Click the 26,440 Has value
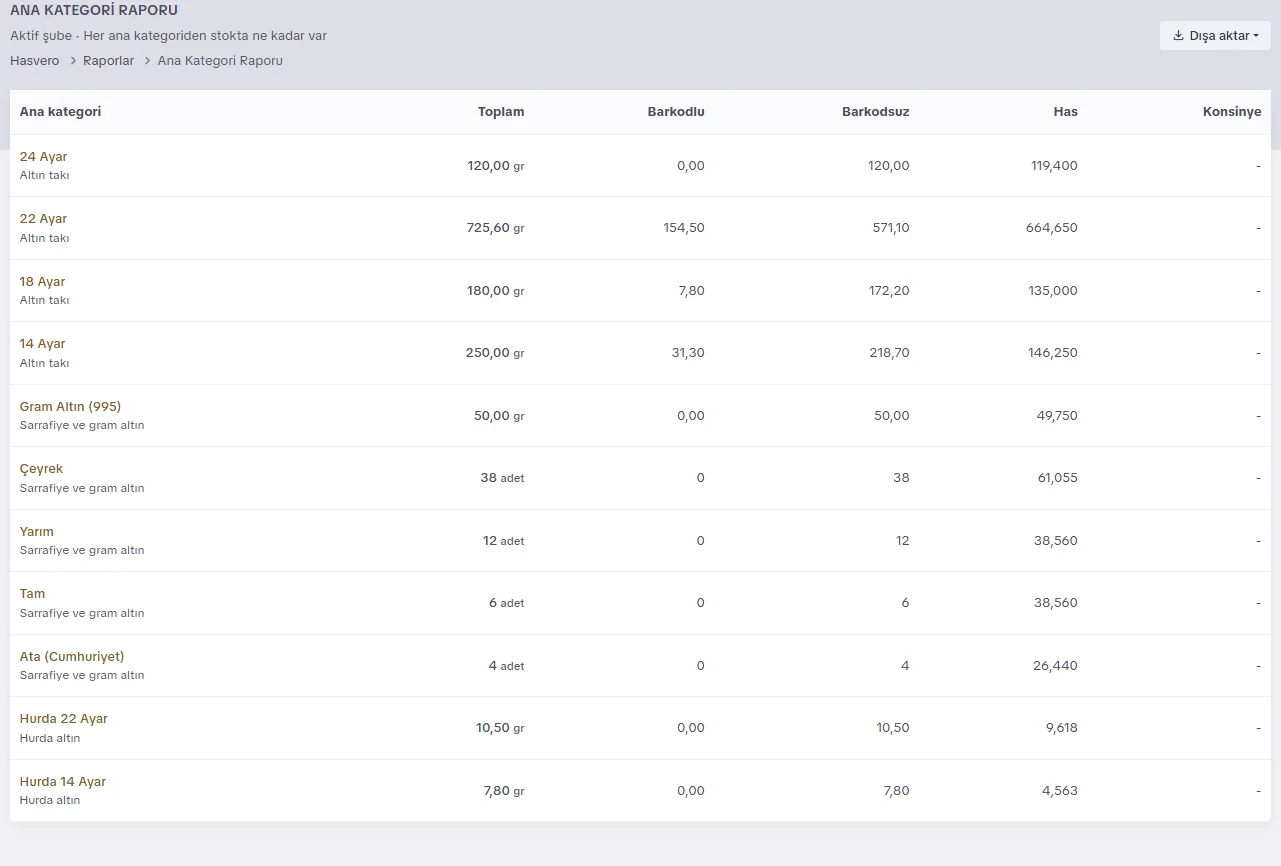This screenshot has height=866, width=1281. tap(1056, 666)
